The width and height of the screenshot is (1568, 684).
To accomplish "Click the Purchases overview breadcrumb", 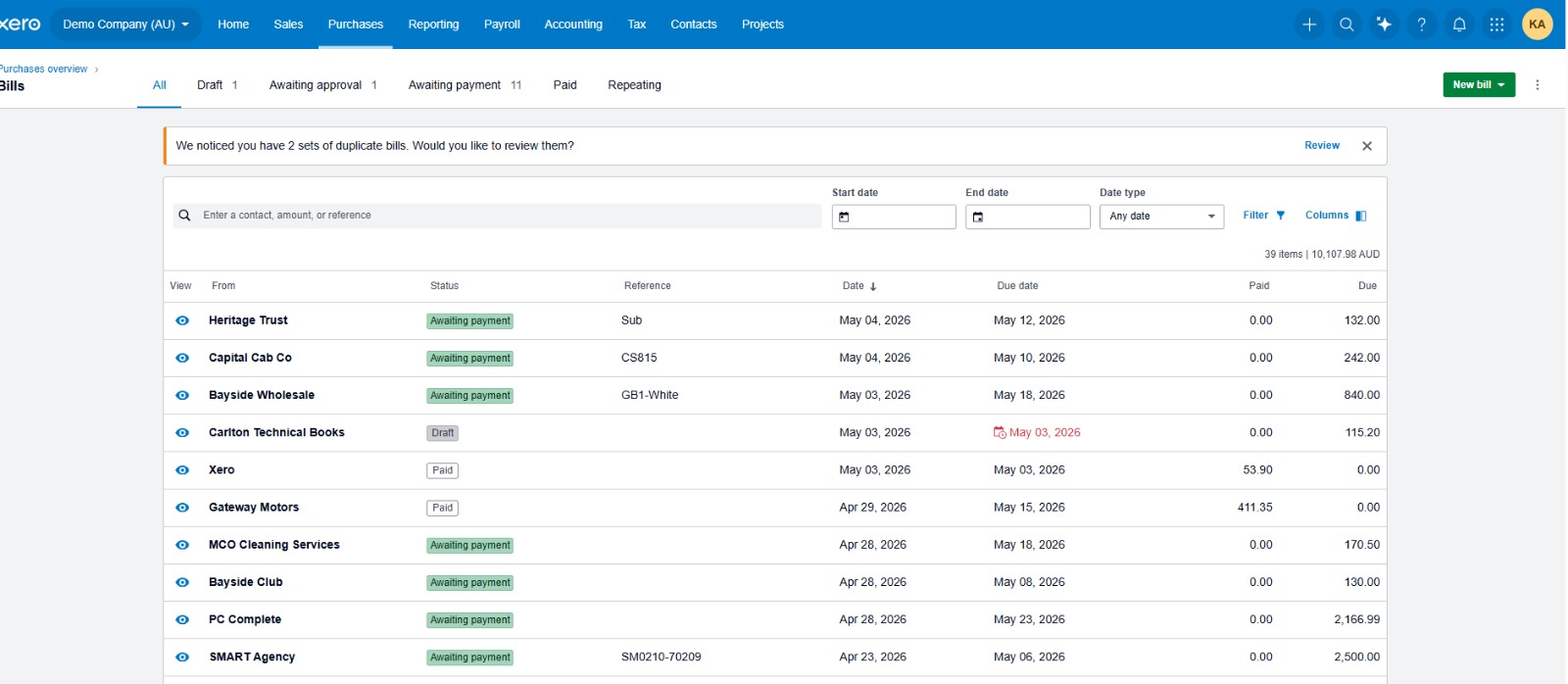I will click(x=43, y=69).
